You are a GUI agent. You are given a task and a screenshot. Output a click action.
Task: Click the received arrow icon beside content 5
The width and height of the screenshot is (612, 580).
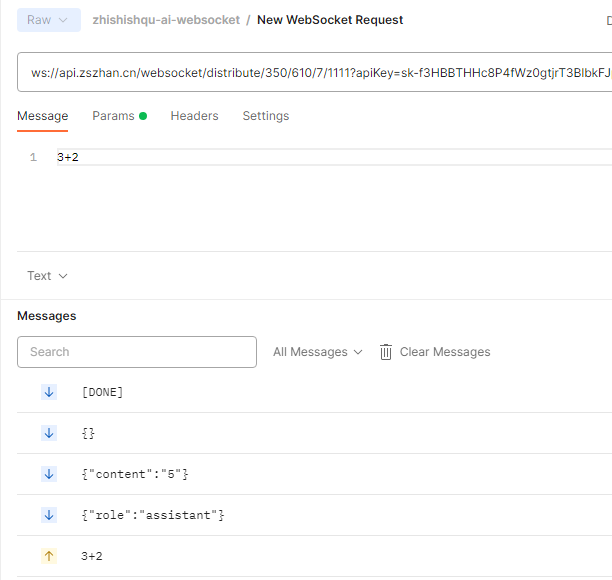49,474
